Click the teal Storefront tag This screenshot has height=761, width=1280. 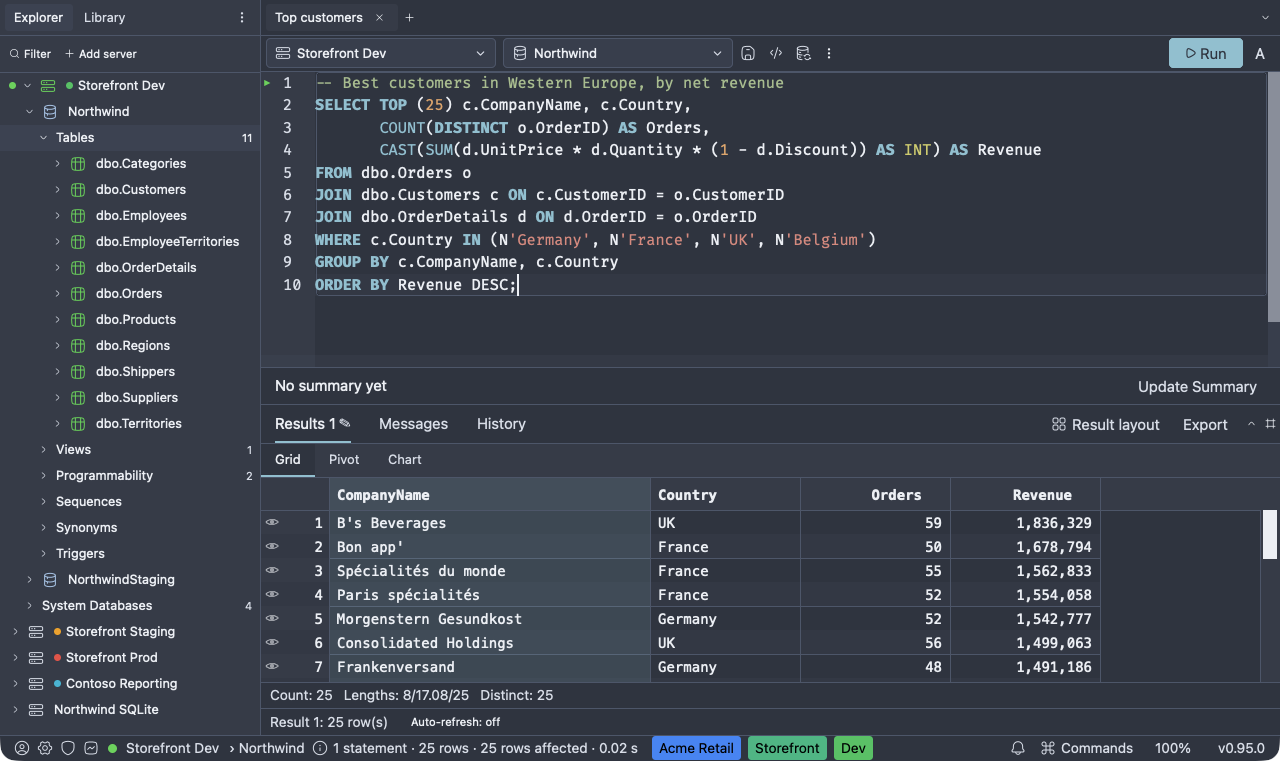(x=788, y=748)
